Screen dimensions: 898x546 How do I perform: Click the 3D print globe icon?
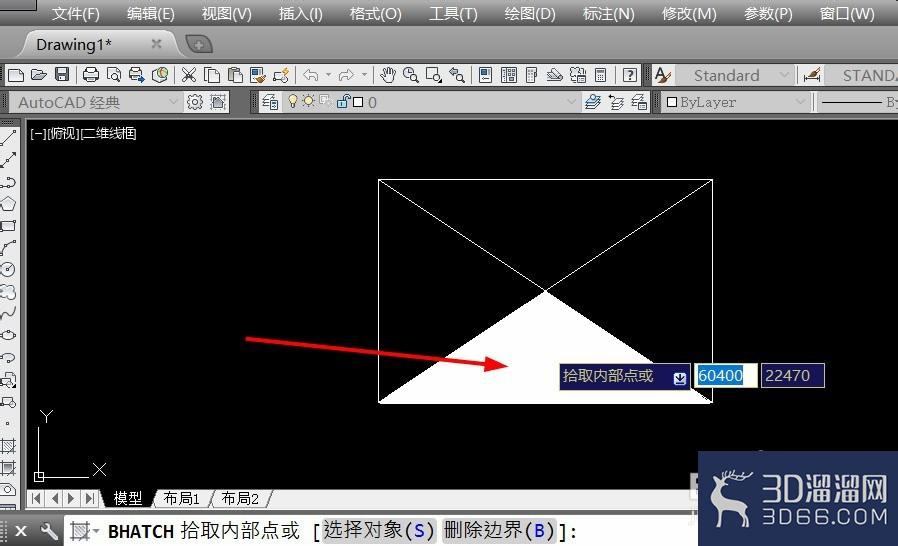pos(160,75)
